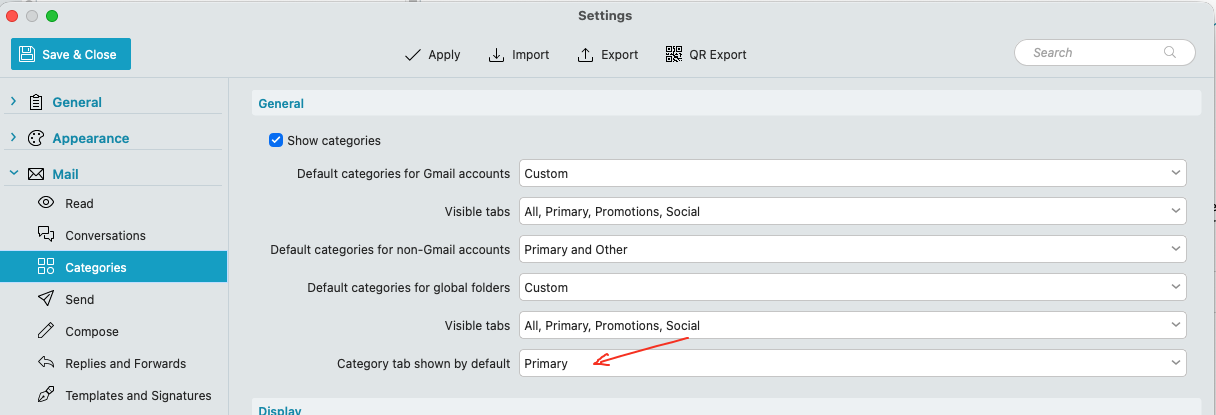Image resolution: width=1216 pixels, height=415 pixels.
Task: Open Conversations settings in sidebar
Action: [x=105, y=236]
